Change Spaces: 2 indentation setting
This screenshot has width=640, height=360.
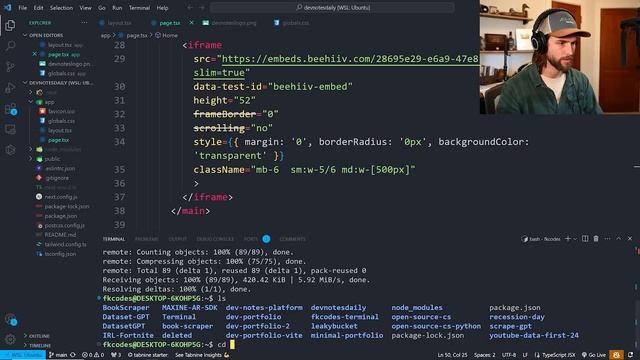coord(484,355)
